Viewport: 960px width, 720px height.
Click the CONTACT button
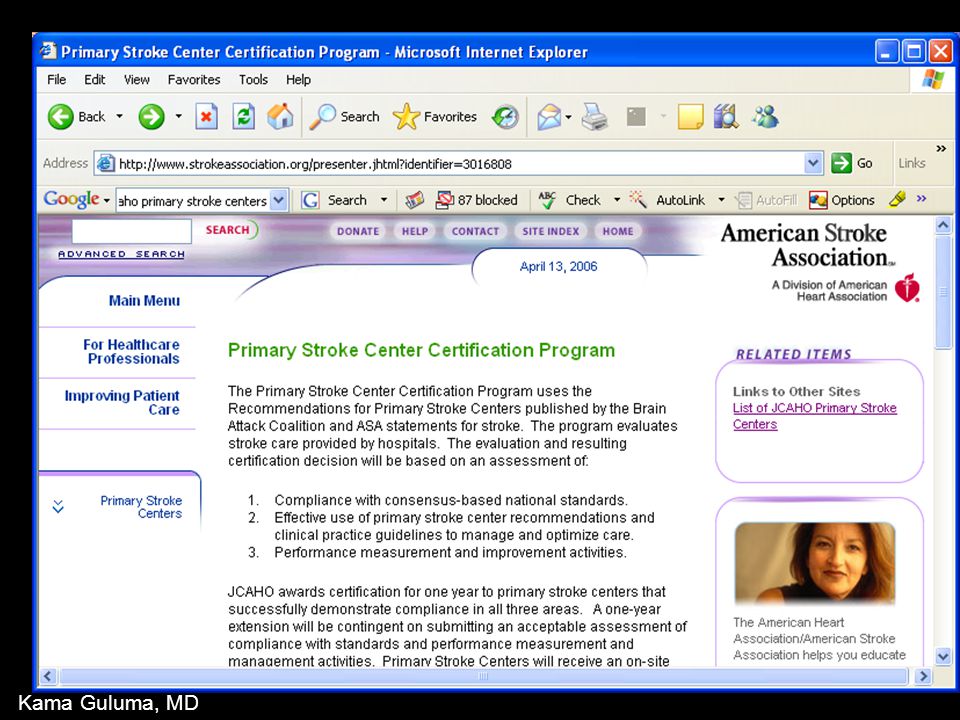475,231
